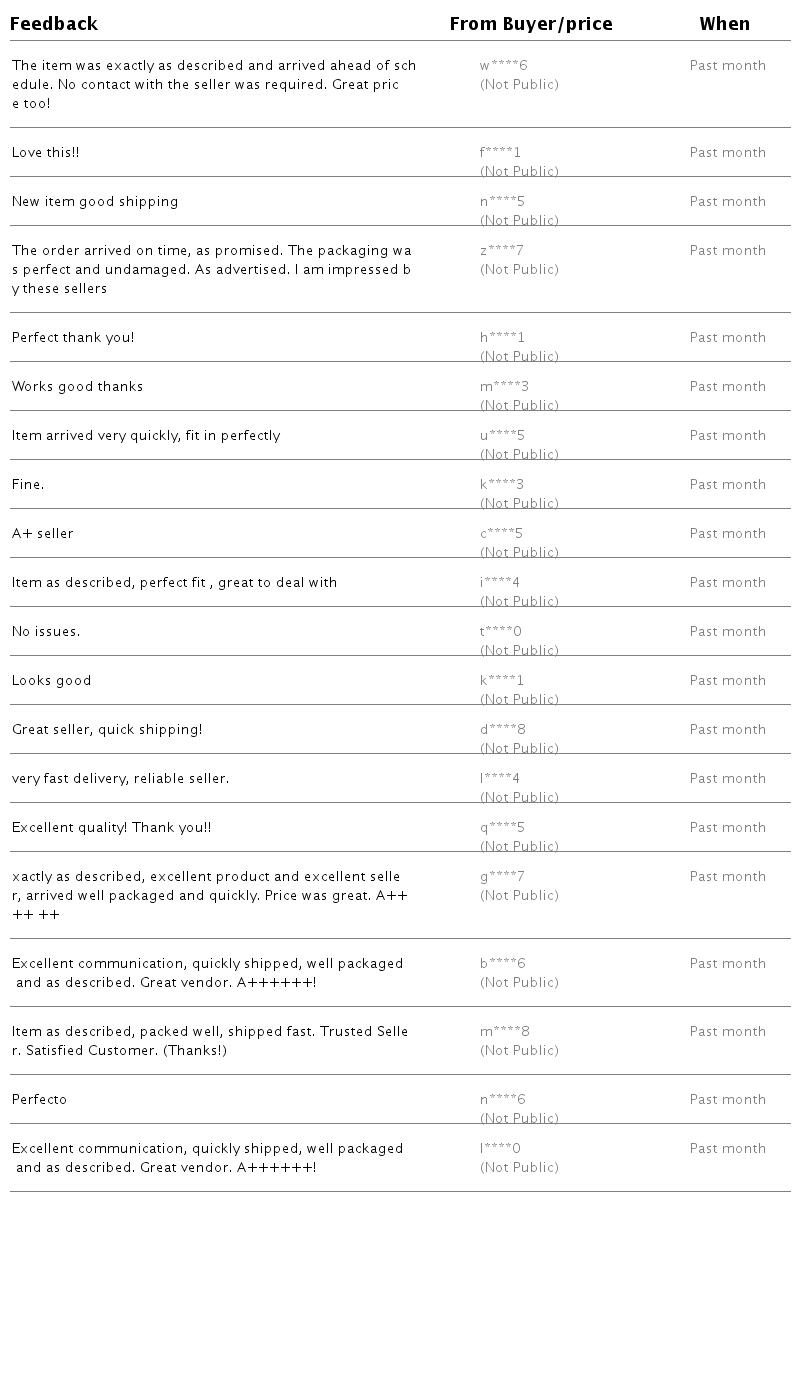Click the From Buyer/price column header
Viewport: 800px width, 1396px height.
530,24
